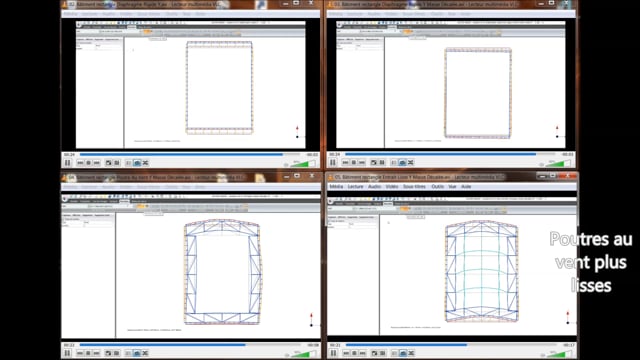The width and height of the screenshot is (640, 360).
Task: Toggle shuffle in top-left VLC window
Action: [146, 163]
